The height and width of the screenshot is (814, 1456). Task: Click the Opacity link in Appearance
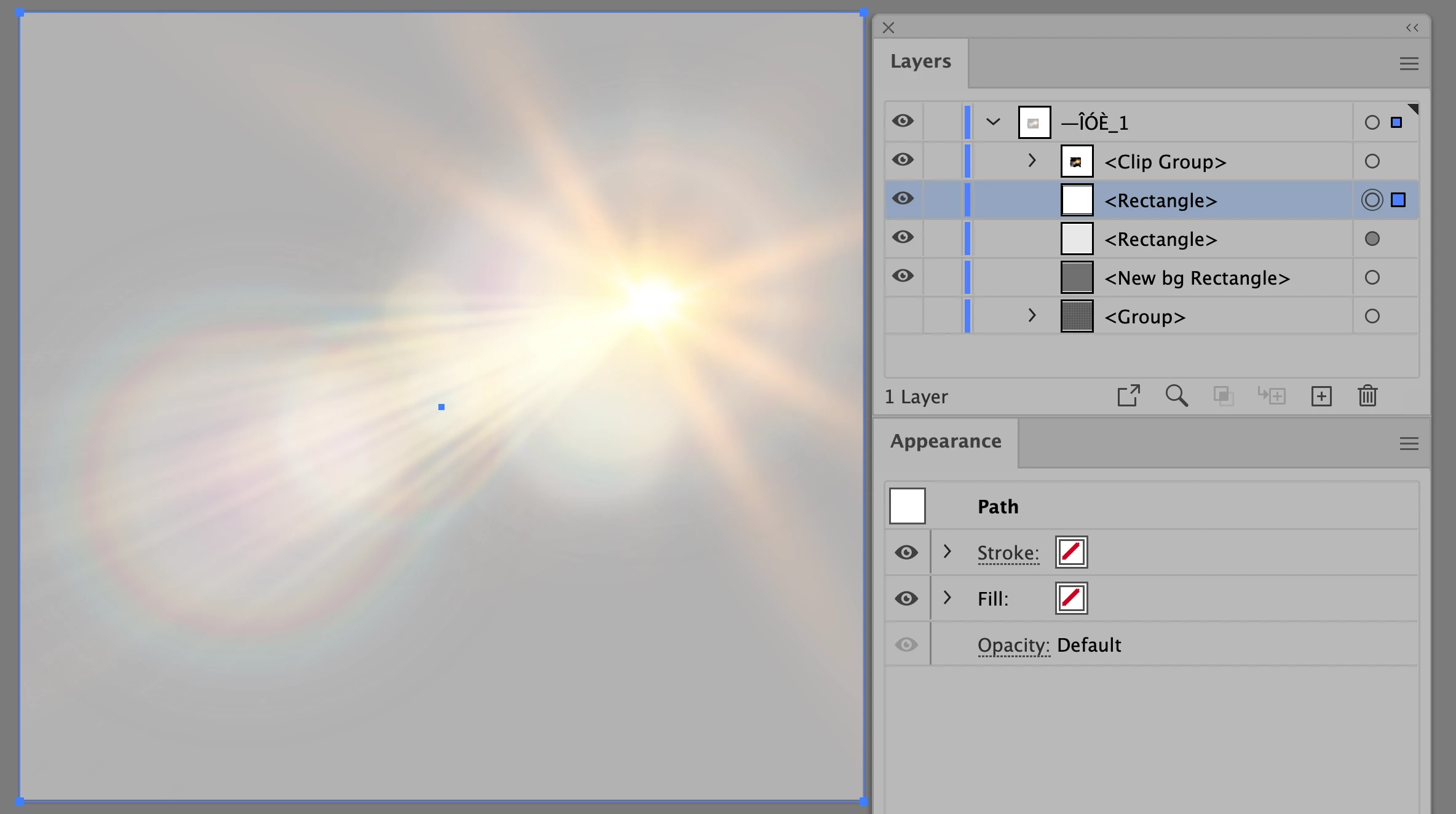tap(1013, 645)
